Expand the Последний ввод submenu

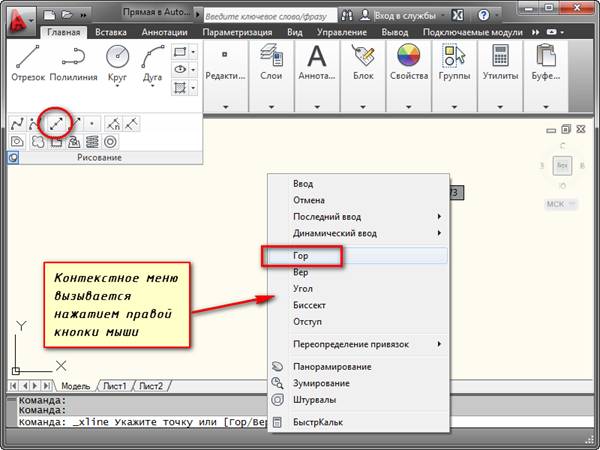pos(359,217)
